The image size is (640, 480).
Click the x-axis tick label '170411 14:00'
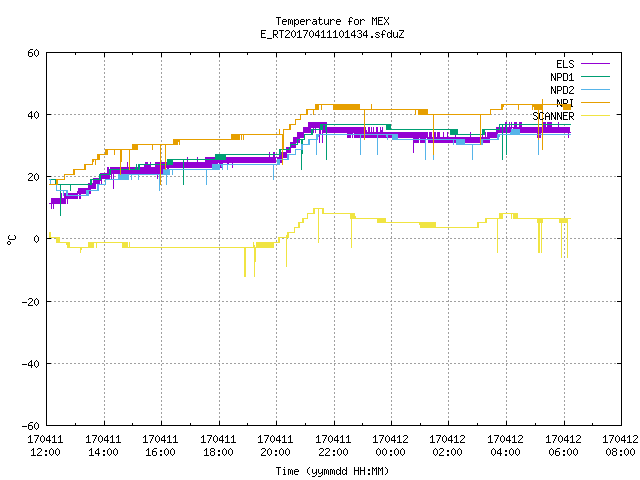point(103,446)
